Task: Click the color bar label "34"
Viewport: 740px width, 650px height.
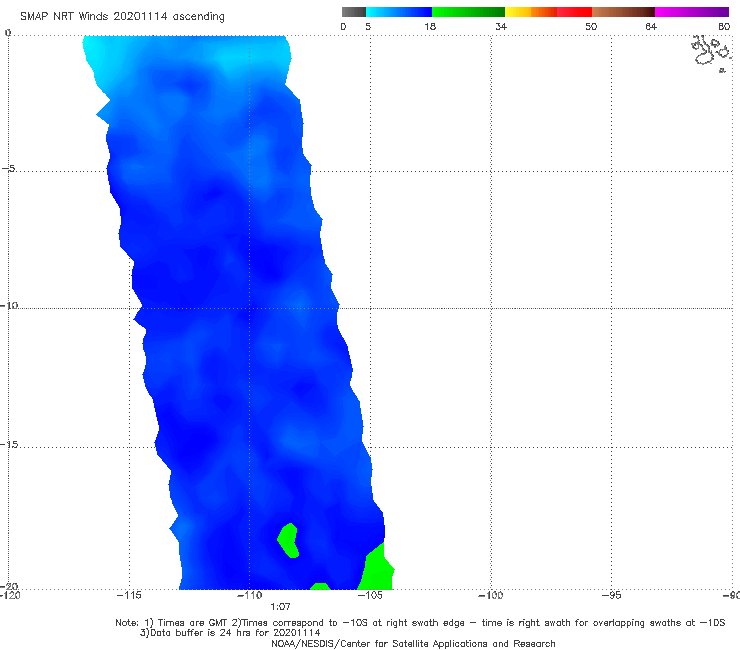Action: click(501, 26)
